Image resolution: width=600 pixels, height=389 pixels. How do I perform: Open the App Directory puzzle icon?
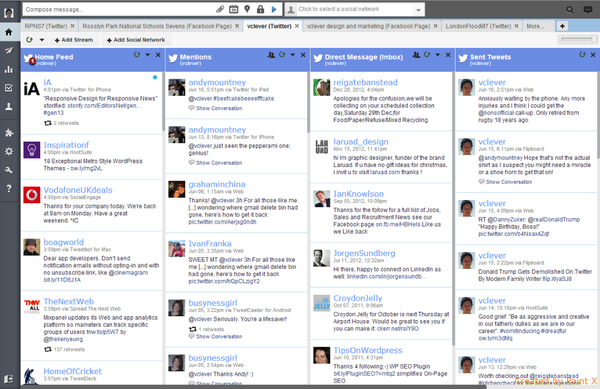point(9,133)
